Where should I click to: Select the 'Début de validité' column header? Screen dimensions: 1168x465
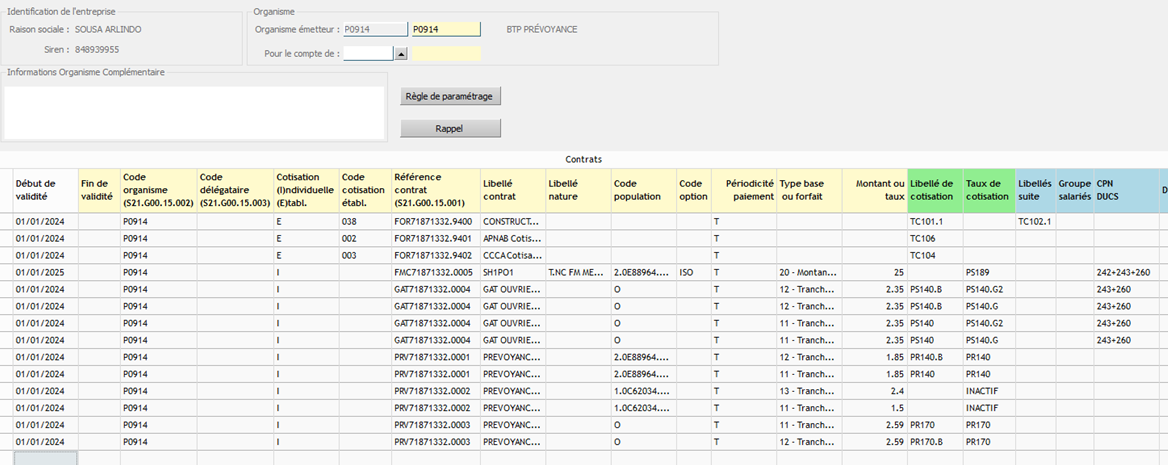coord(45,190)
